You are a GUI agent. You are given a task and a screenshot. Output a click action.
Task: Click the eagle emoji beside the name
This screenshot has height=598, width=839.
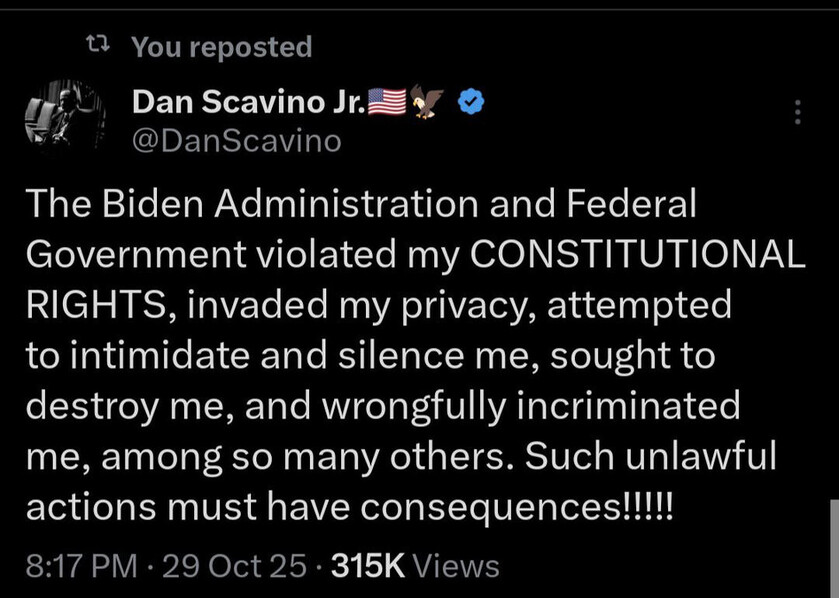click(x=427, y=101)
